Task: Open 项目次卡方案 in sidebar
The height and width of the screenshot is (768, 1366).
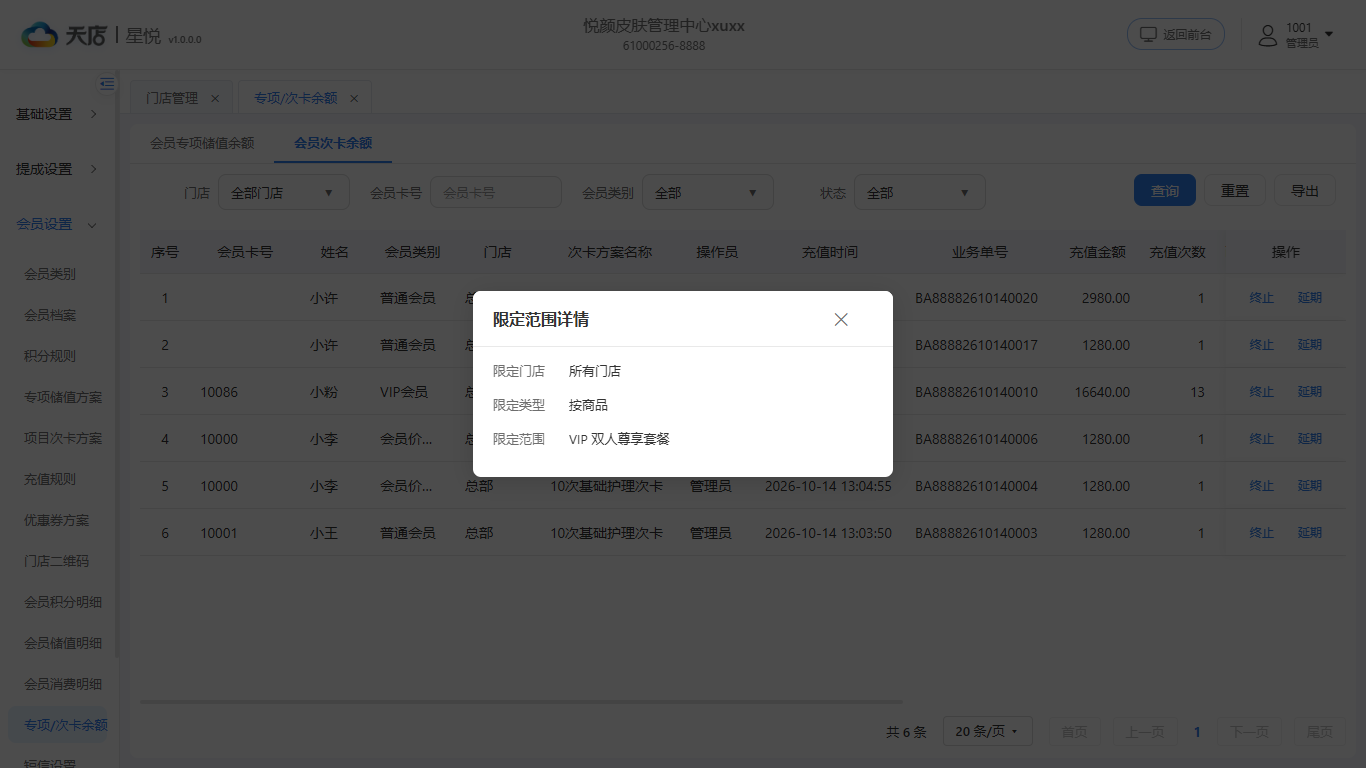Action: [63, 438]
